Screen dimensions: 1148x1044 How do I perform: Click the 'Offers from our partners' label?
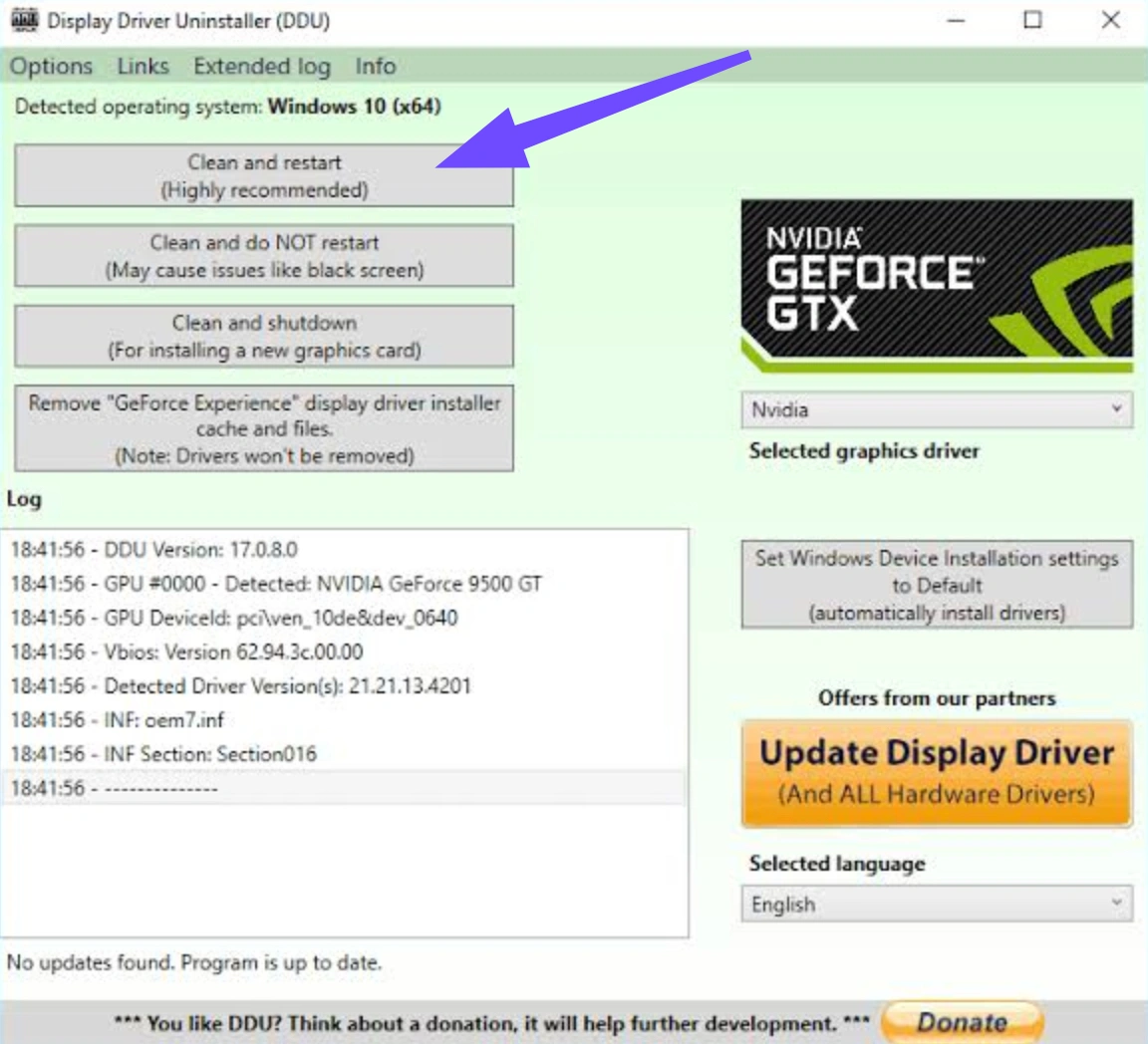coord(937,698)
